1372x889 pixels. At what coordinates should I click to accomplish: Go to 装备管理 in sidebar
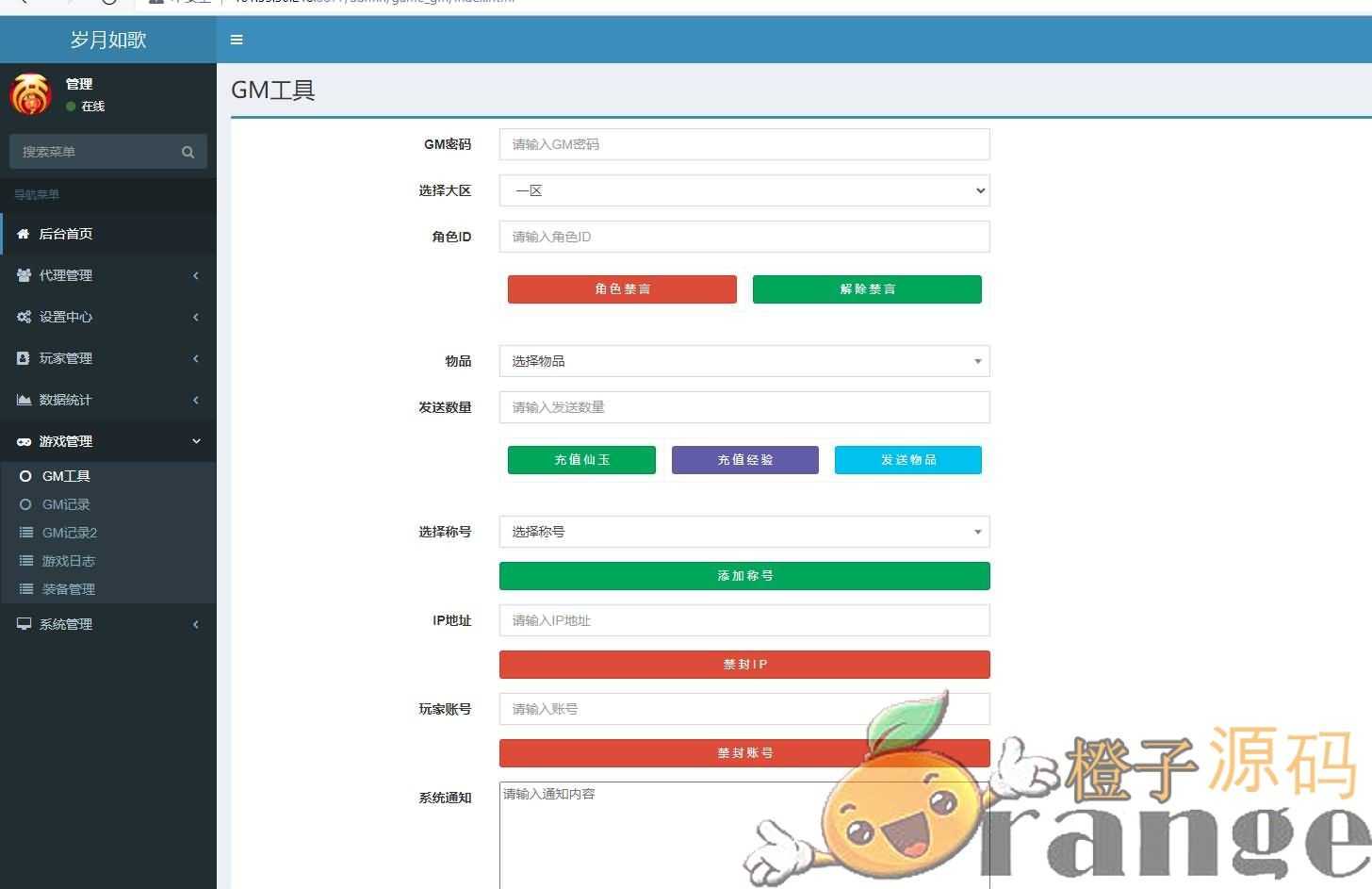coord(68,589)
